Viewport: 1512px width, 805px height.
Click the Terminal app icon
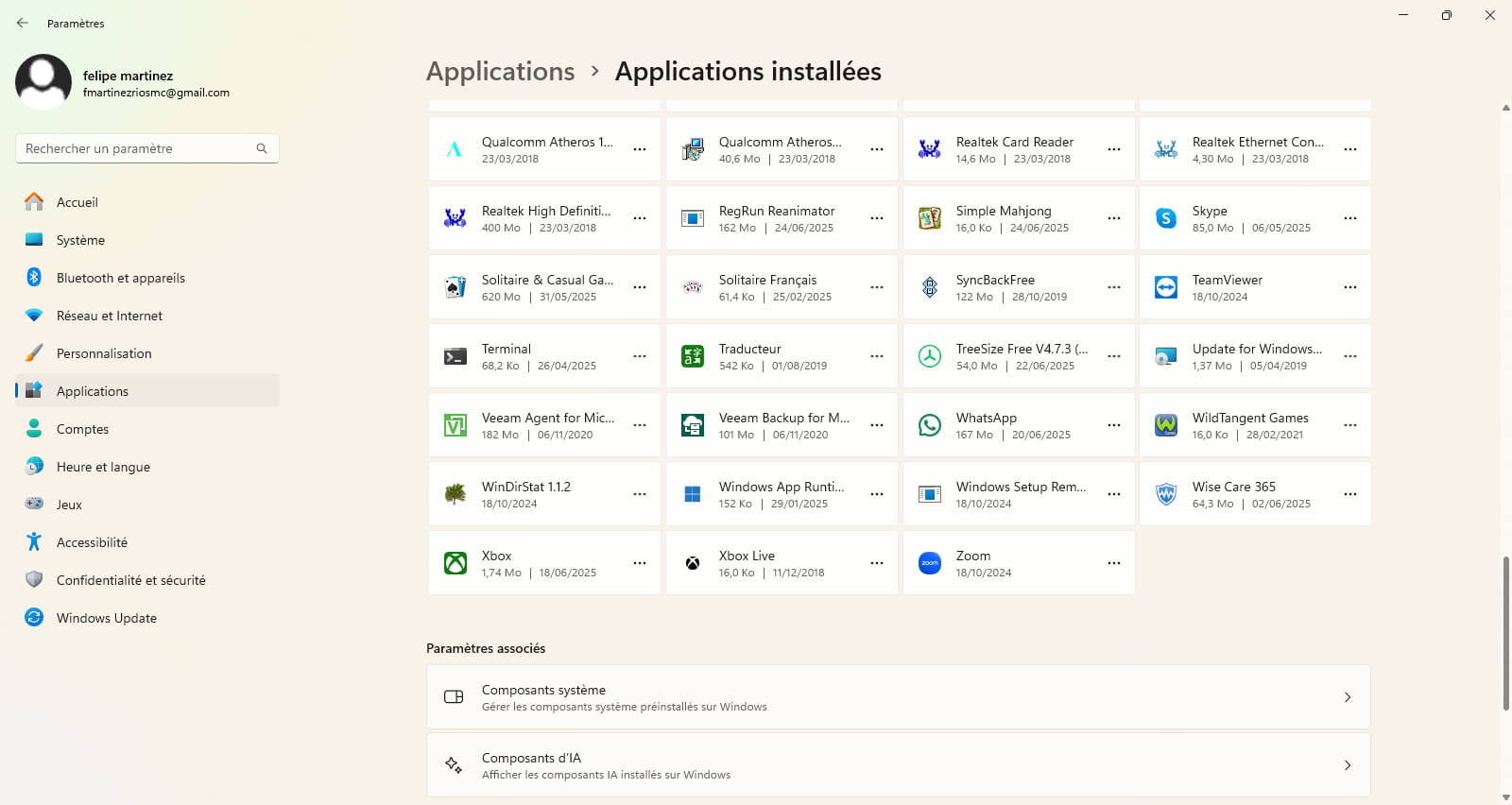point(455,356)
